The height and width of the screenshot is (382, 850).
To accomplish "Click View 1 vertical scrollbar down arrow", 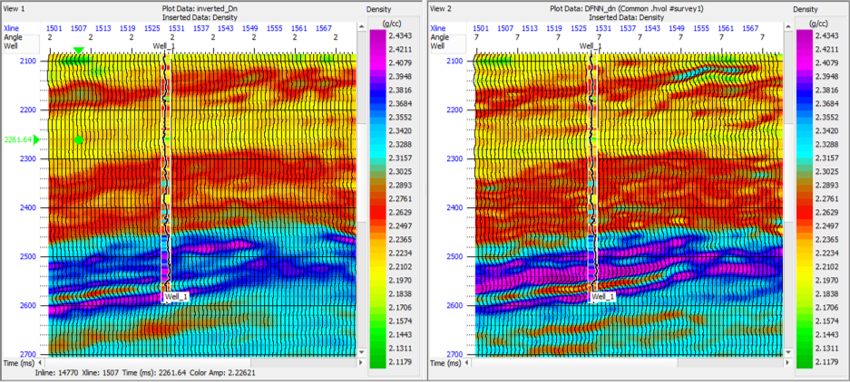I will tap(362, 352).
